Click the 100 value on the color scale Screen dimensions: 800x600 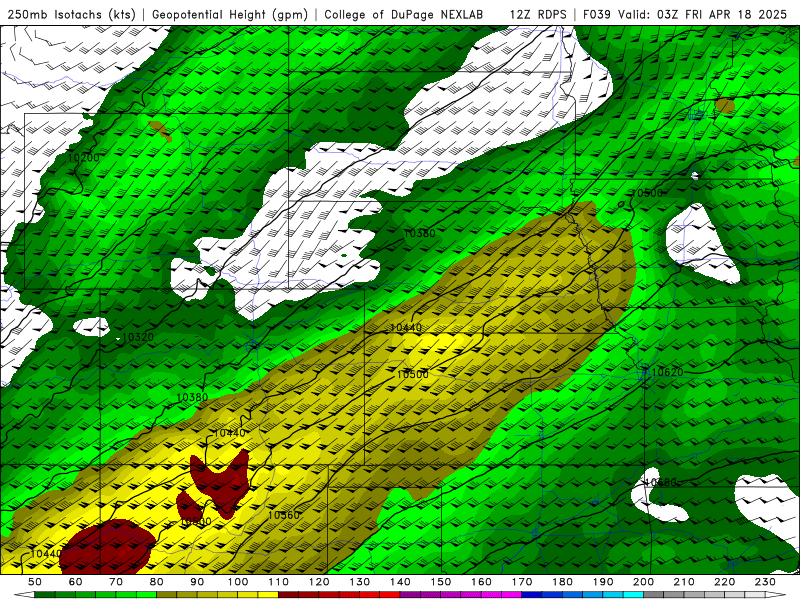point(238,582)
